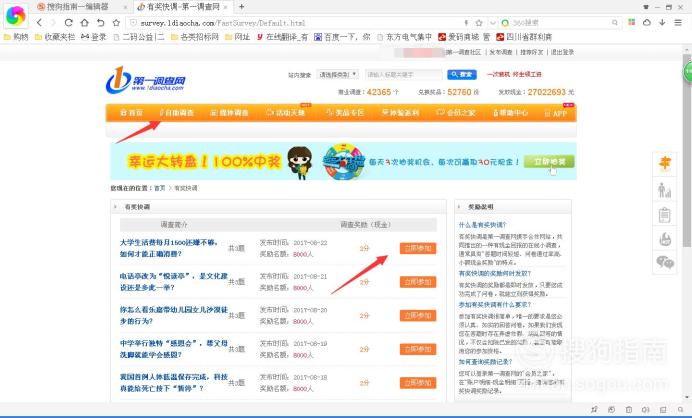Viewport: 692px width, 418px height.
Task: Open 活动天地 in navigation bar
Action: [x=286, y=113]
